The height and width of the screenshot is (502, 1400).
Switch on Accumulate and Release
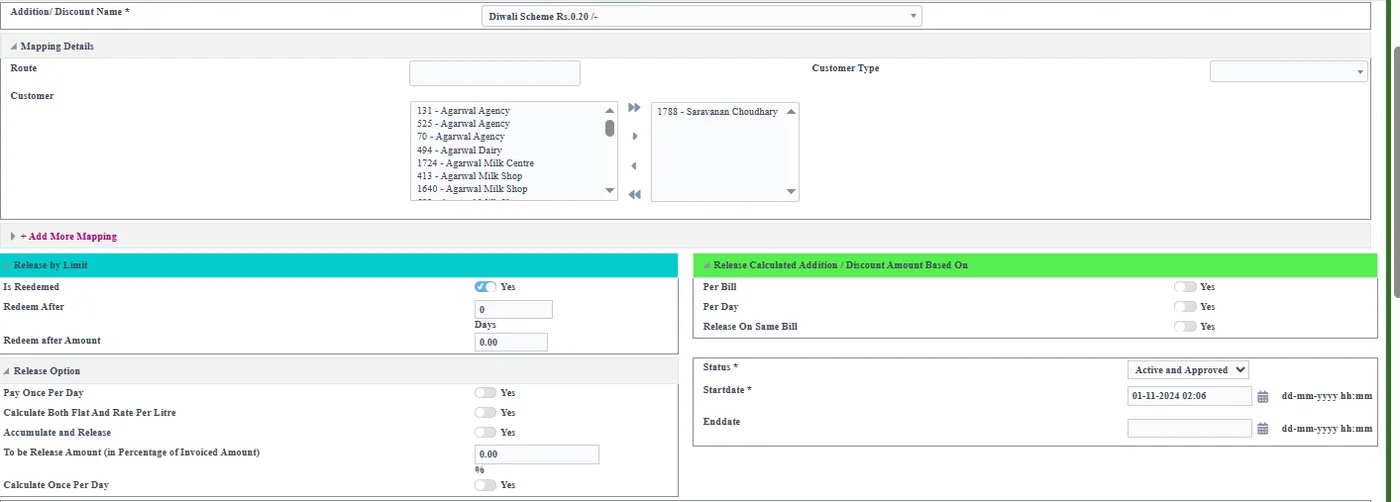click(485, 433)
